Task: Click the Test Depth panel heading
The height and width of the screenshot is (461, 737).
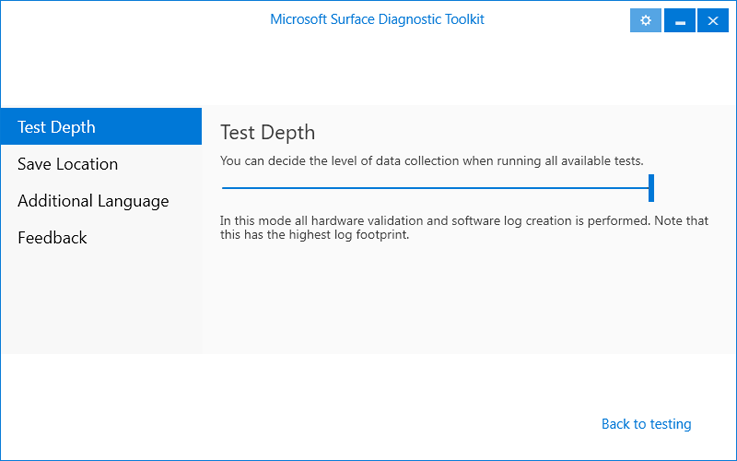Action: click(267, 132)
